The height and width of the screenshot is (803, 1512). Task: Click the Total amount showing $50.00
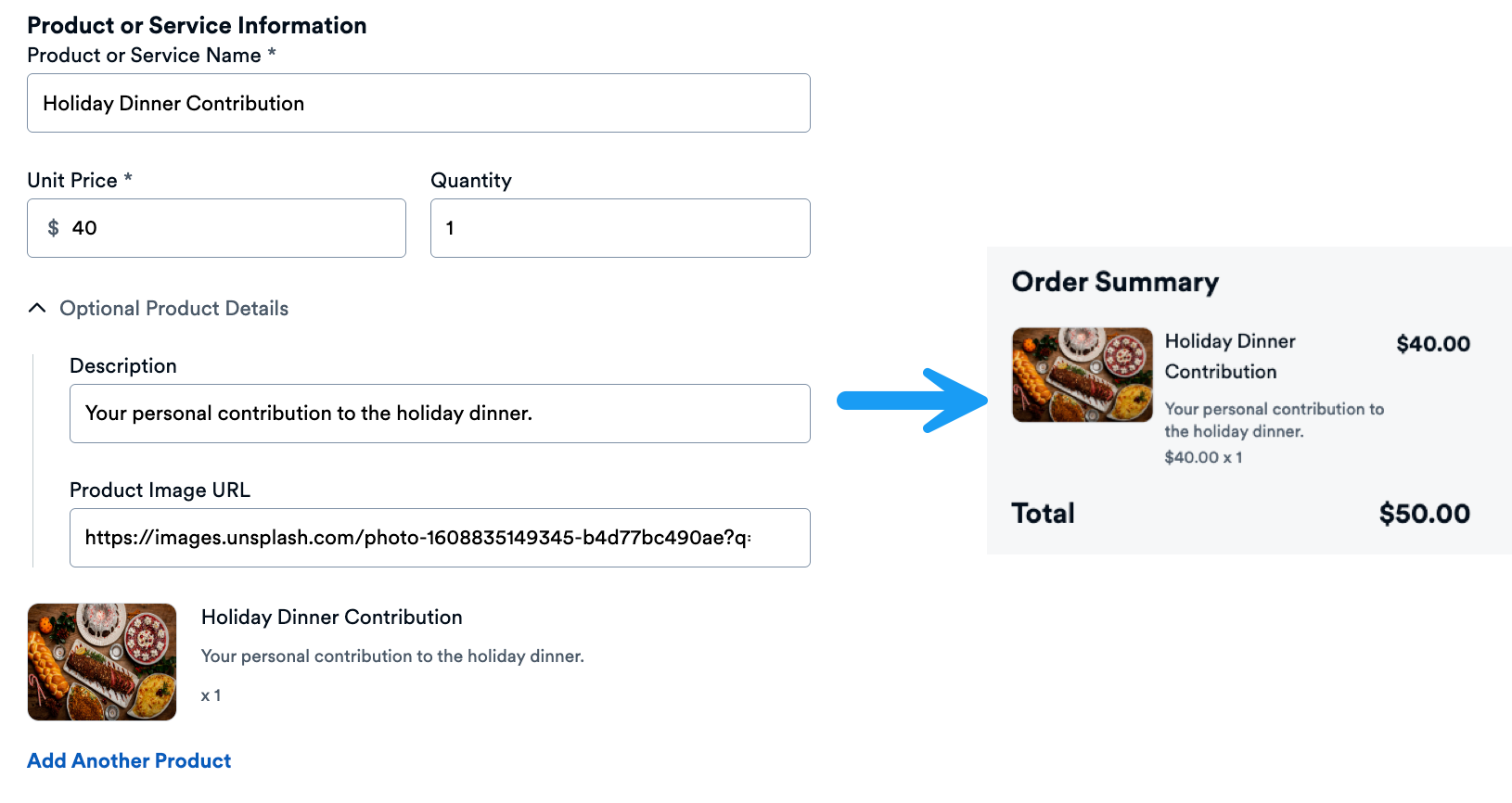[x=1423, y=514]
